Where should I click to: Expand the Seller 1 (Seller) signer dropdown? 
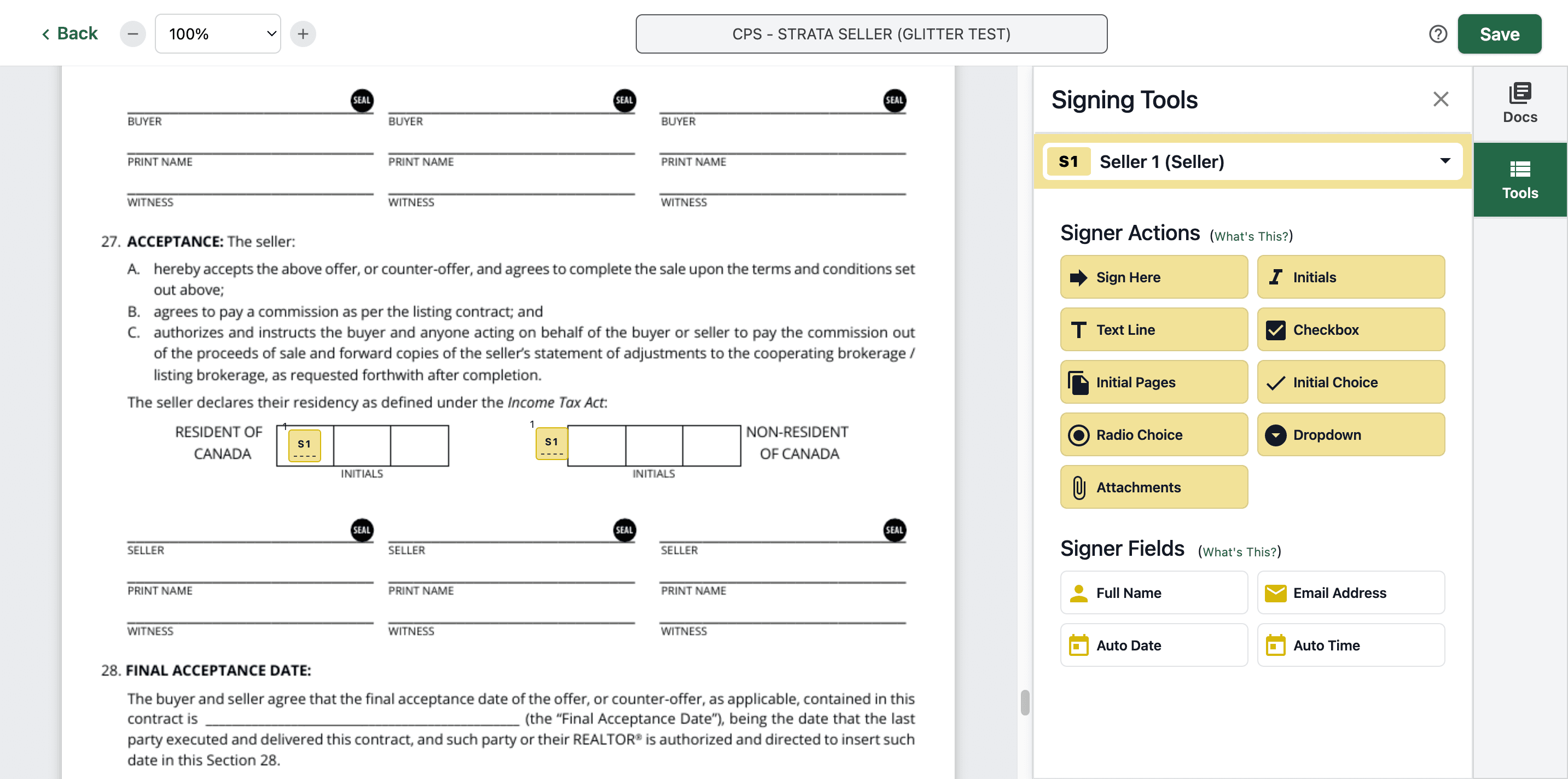click(x=1253, y=161)
